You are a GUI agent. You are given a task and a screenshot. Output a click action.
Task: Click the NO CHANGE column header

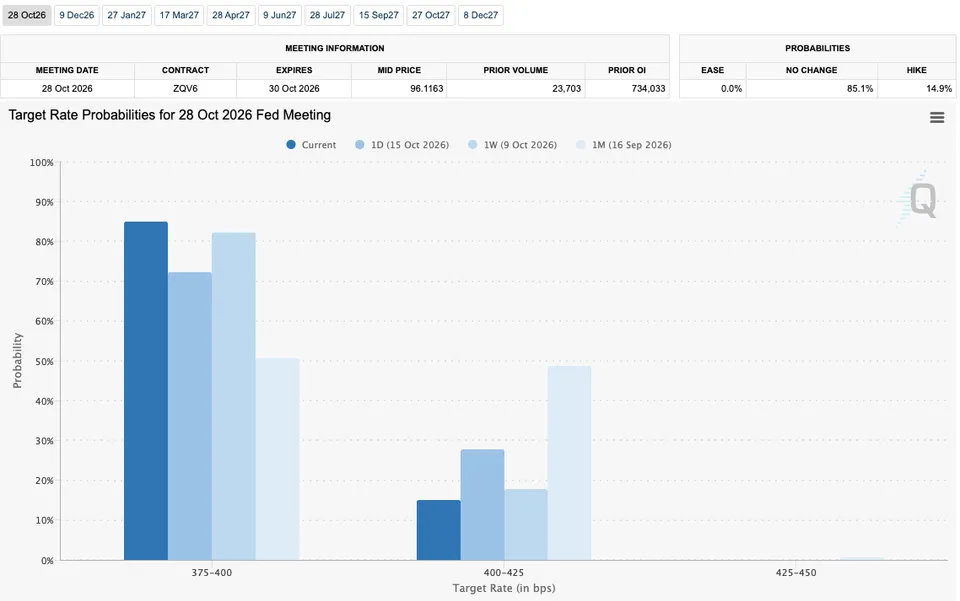coord(811,70)
